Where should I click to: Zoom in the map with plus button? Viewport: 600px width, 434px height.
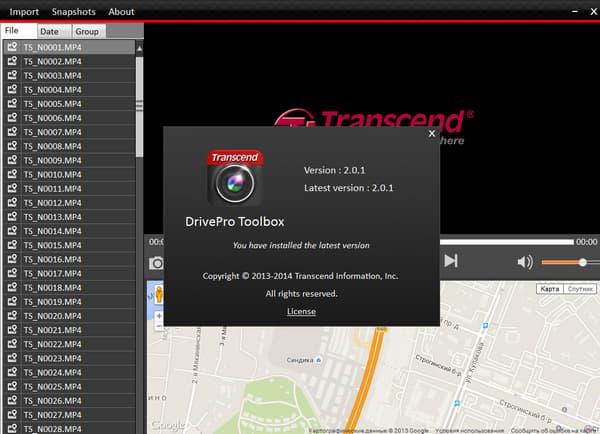coord(159,316)
